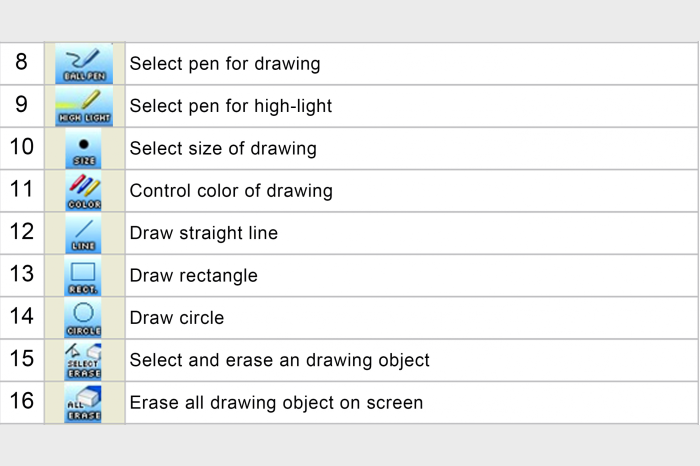Click the Color pens icon
This screenshot has width=700, height=466.
pos(83,191)
